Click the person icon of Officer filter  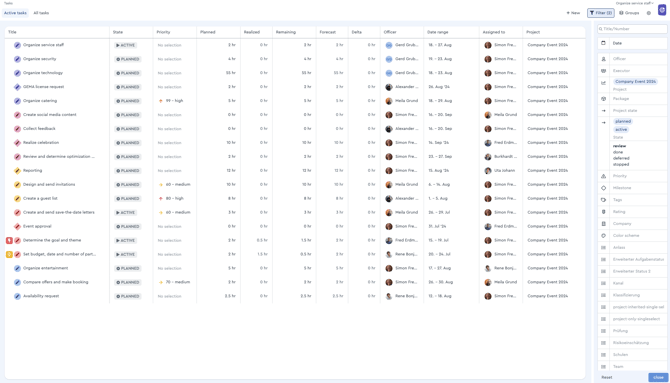603,59
